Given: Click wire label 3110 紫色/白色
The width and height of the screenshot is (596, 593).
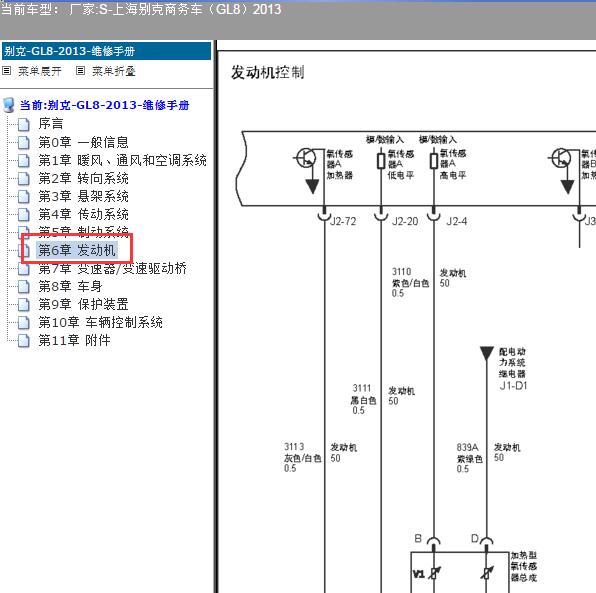Looking at the screenshot, I should (410, 282).
